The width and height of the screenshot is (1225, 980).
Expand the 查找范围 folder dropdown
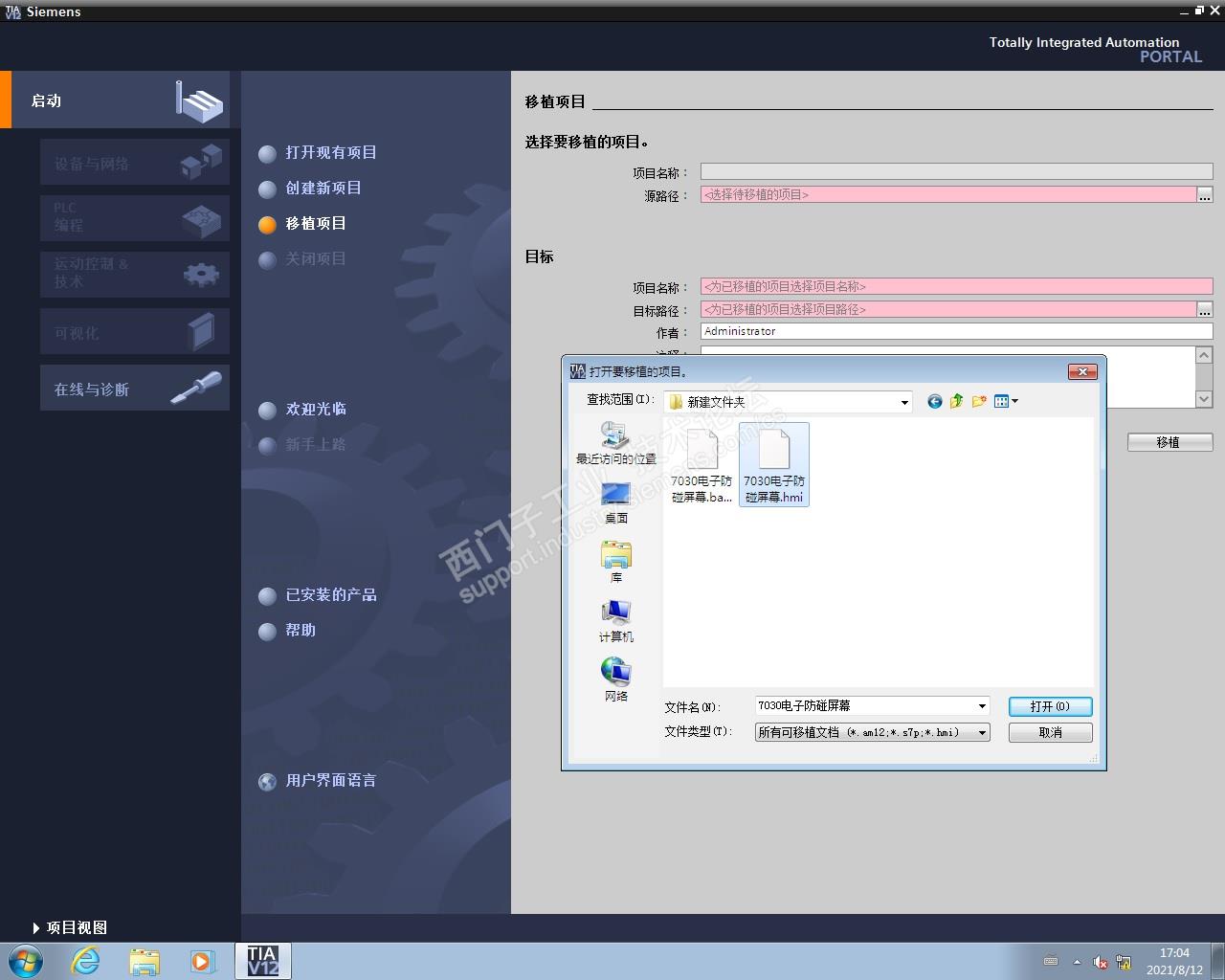tap(904, 402)
